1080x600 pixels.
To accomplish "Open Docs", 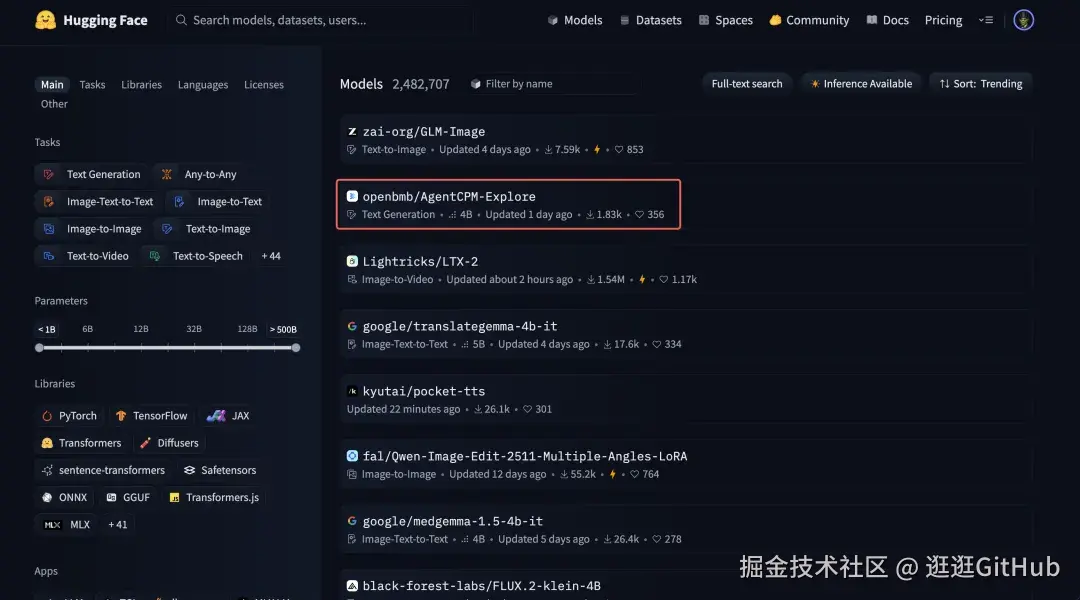I will [x=887, y=20].
